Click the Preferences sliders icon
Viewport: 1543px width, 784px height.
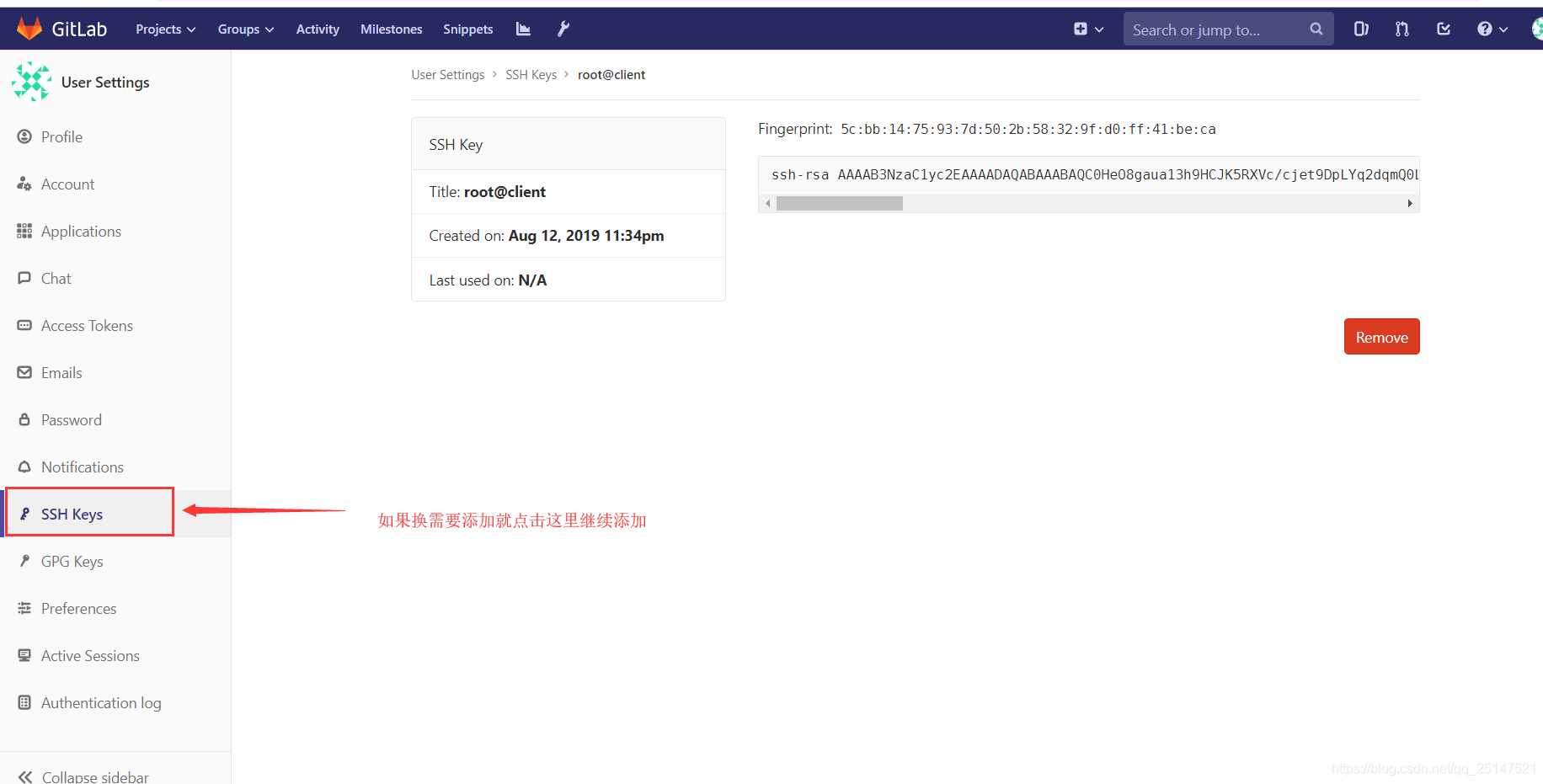coord(24,608)
